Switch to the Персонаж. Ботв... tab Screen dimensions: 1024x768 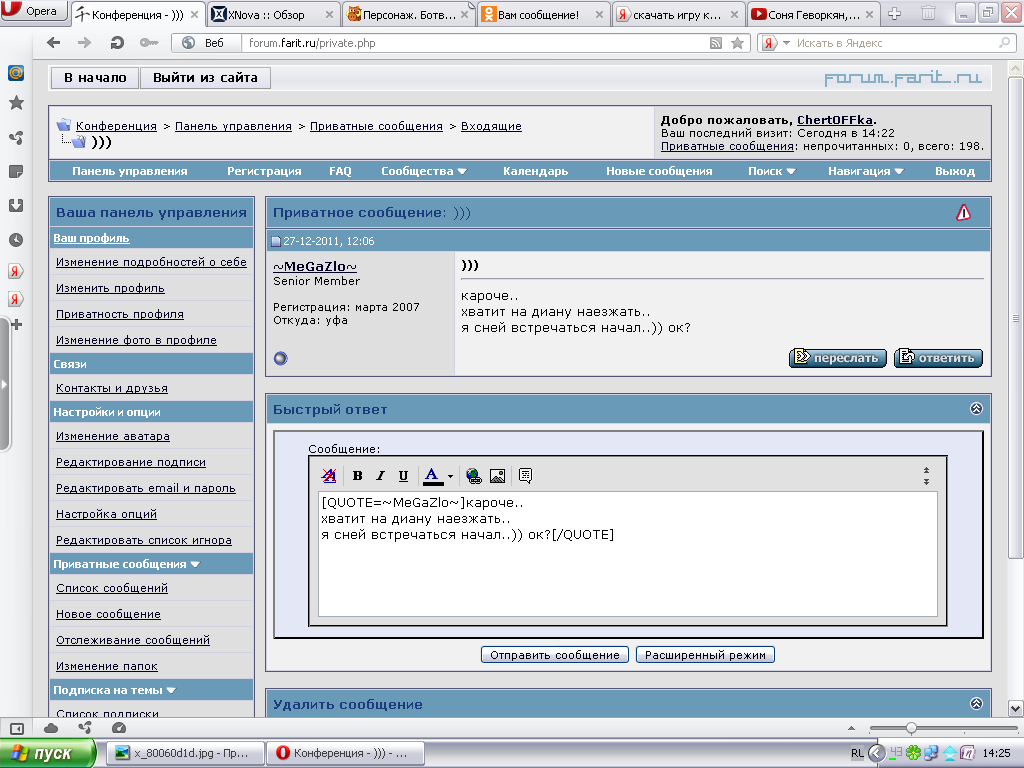(x=408, y=14)
